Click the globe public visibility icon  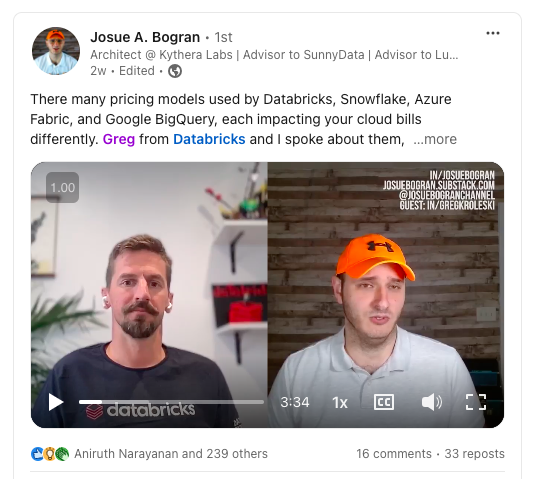tap(175, 71)
